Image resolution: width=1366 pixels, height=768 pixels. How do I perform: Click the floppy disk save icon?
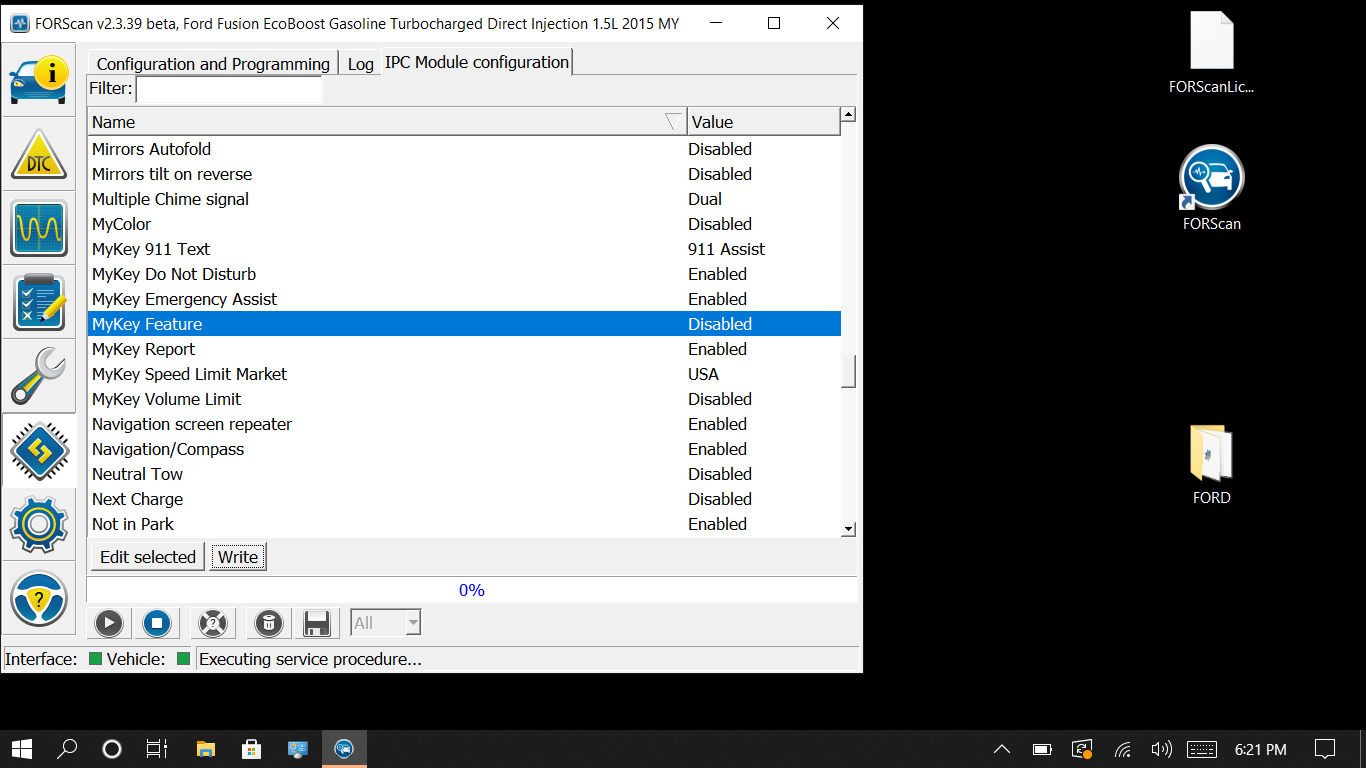317,623
